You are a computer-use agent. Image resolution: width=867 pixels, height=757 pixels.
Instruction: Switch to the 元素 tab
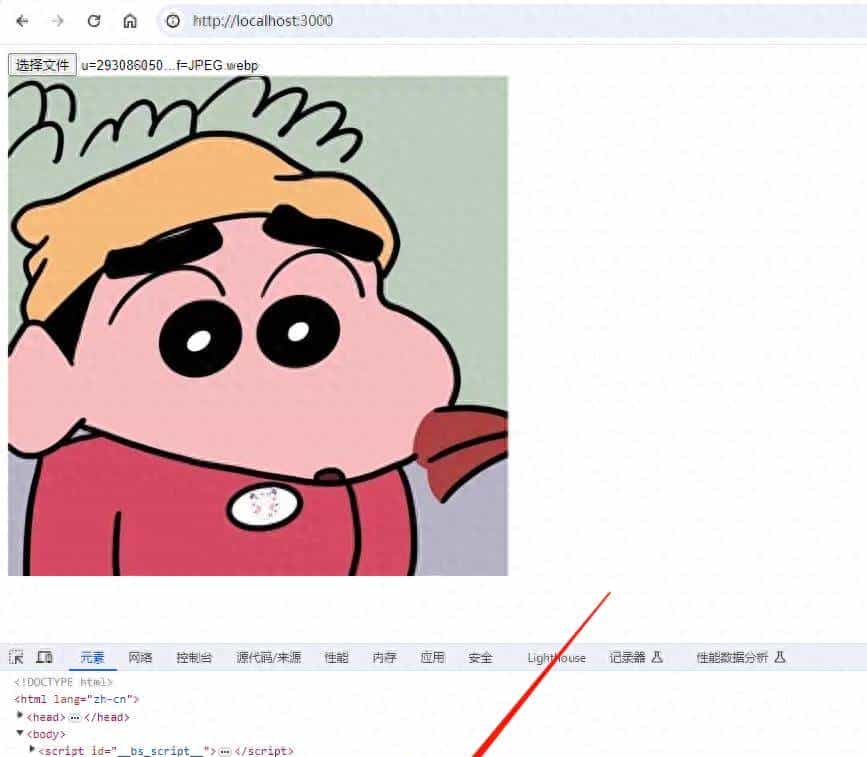(x=92, y=657)
